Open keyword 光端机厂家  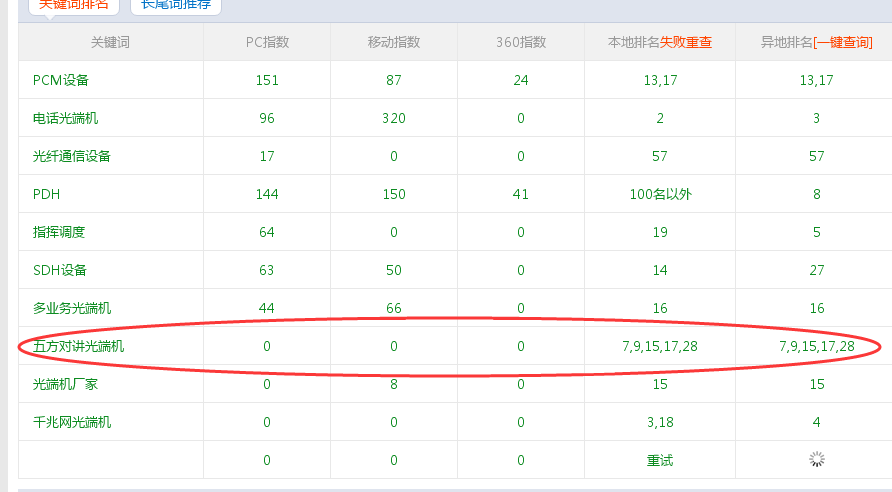[x=66, y=384]
